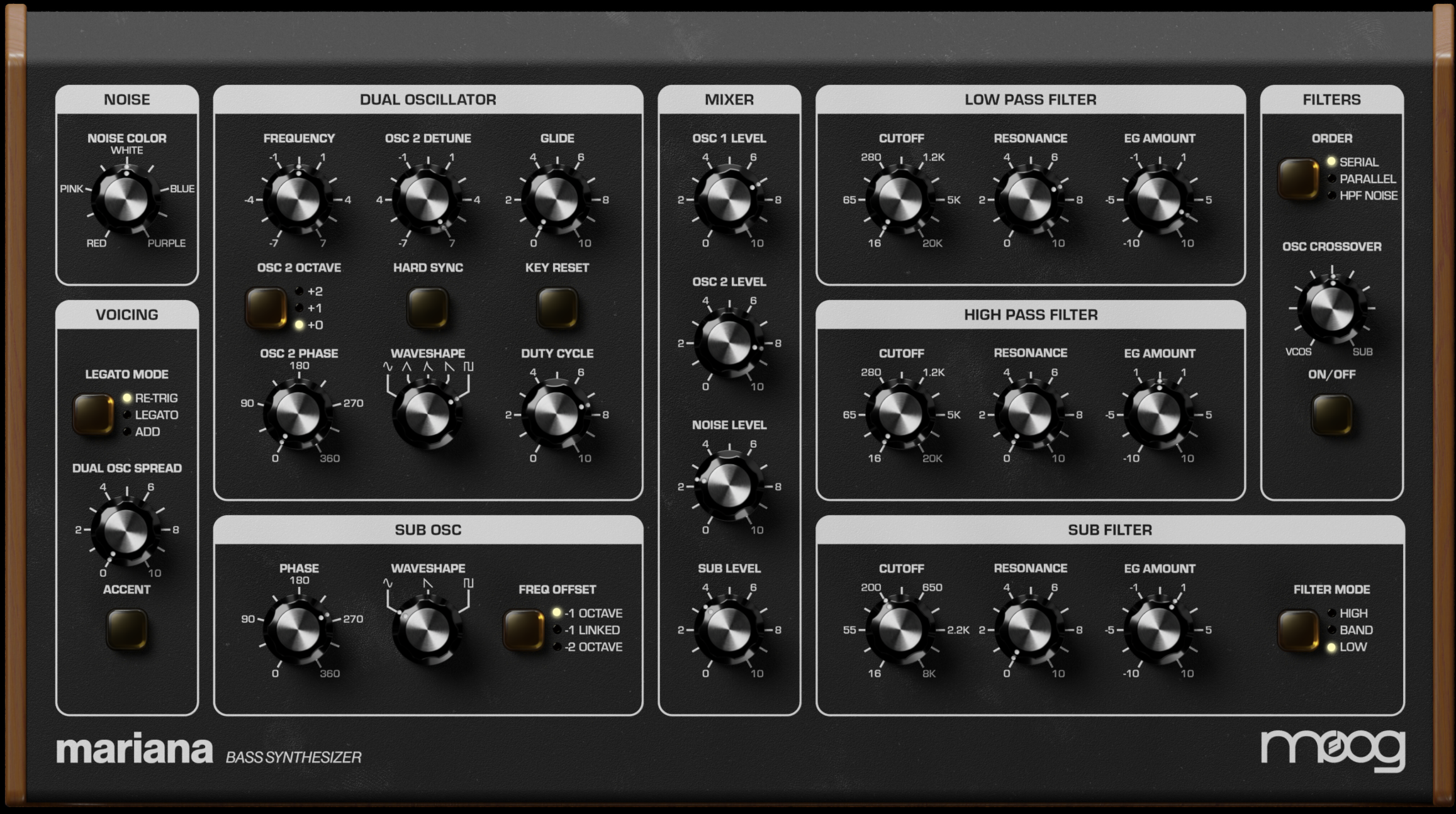Click the Sub Filter EG Amount knob

click(x=1159, y=630)
